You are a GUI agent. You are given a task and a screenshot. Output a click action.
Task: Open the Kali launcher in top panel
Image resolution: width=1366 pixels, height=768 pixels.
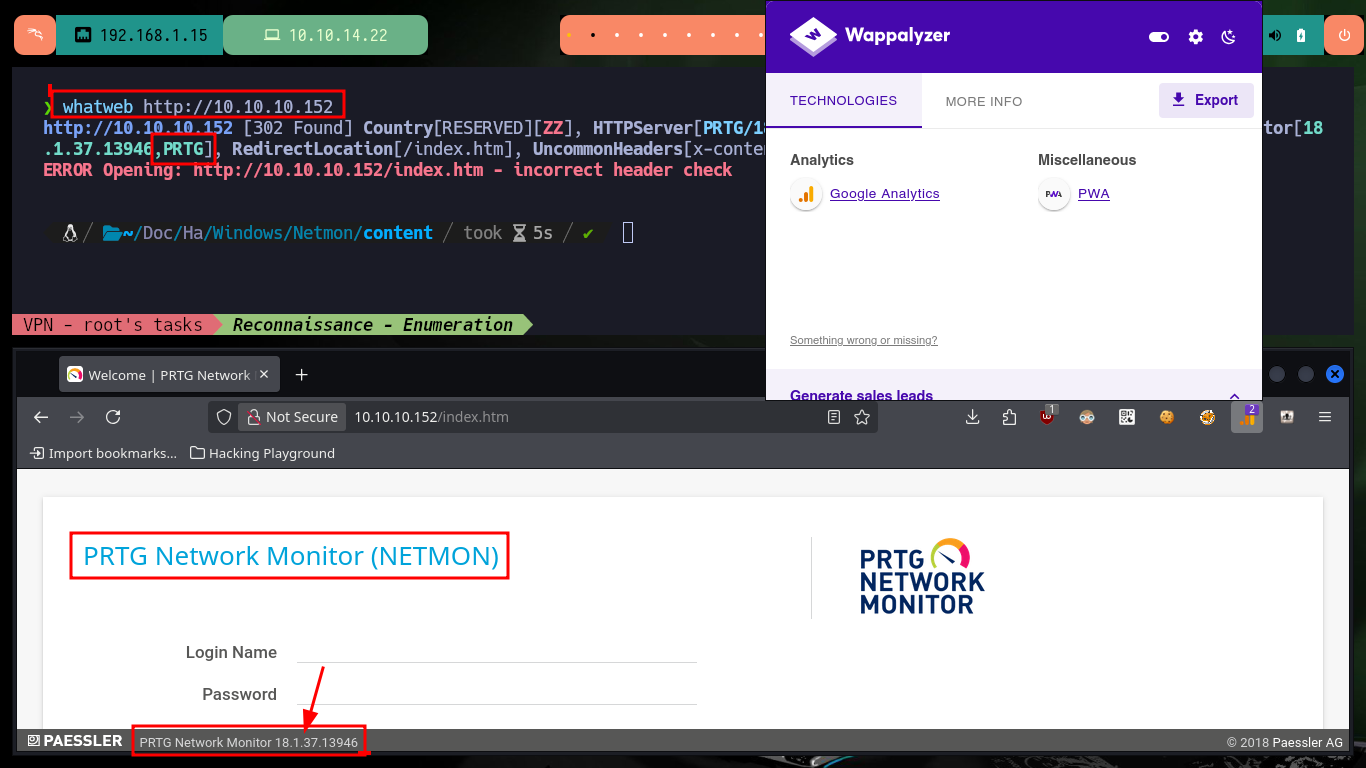(35, 35)
